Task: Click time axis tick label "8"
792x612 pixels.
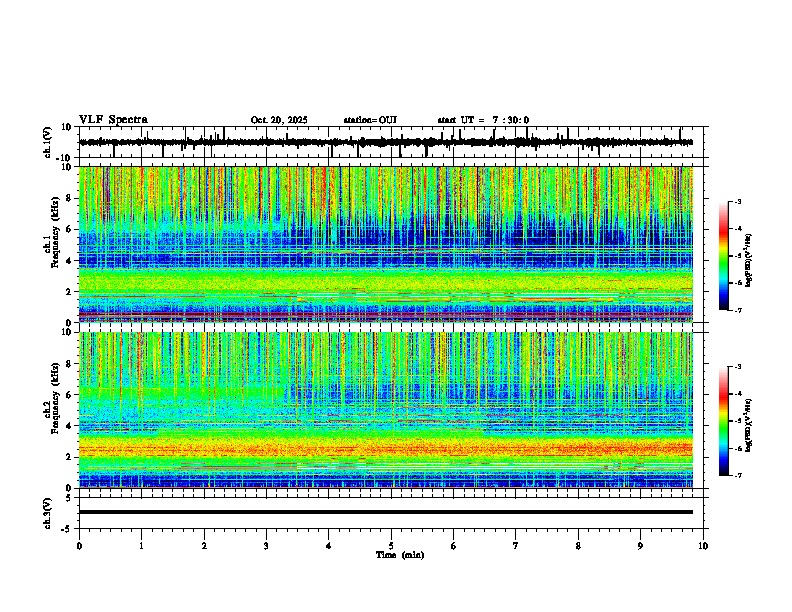Action: coord(578,546)
